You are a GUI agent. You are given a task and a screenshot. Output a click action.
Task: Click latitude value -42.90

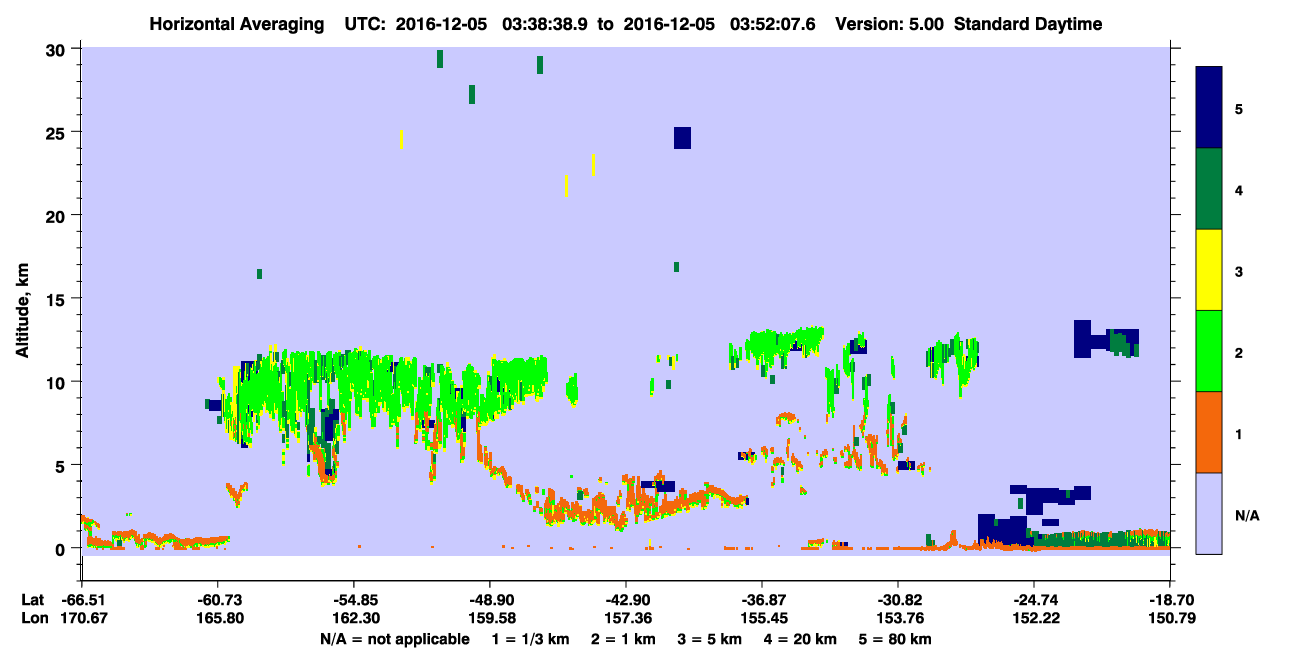pos(625,600)
